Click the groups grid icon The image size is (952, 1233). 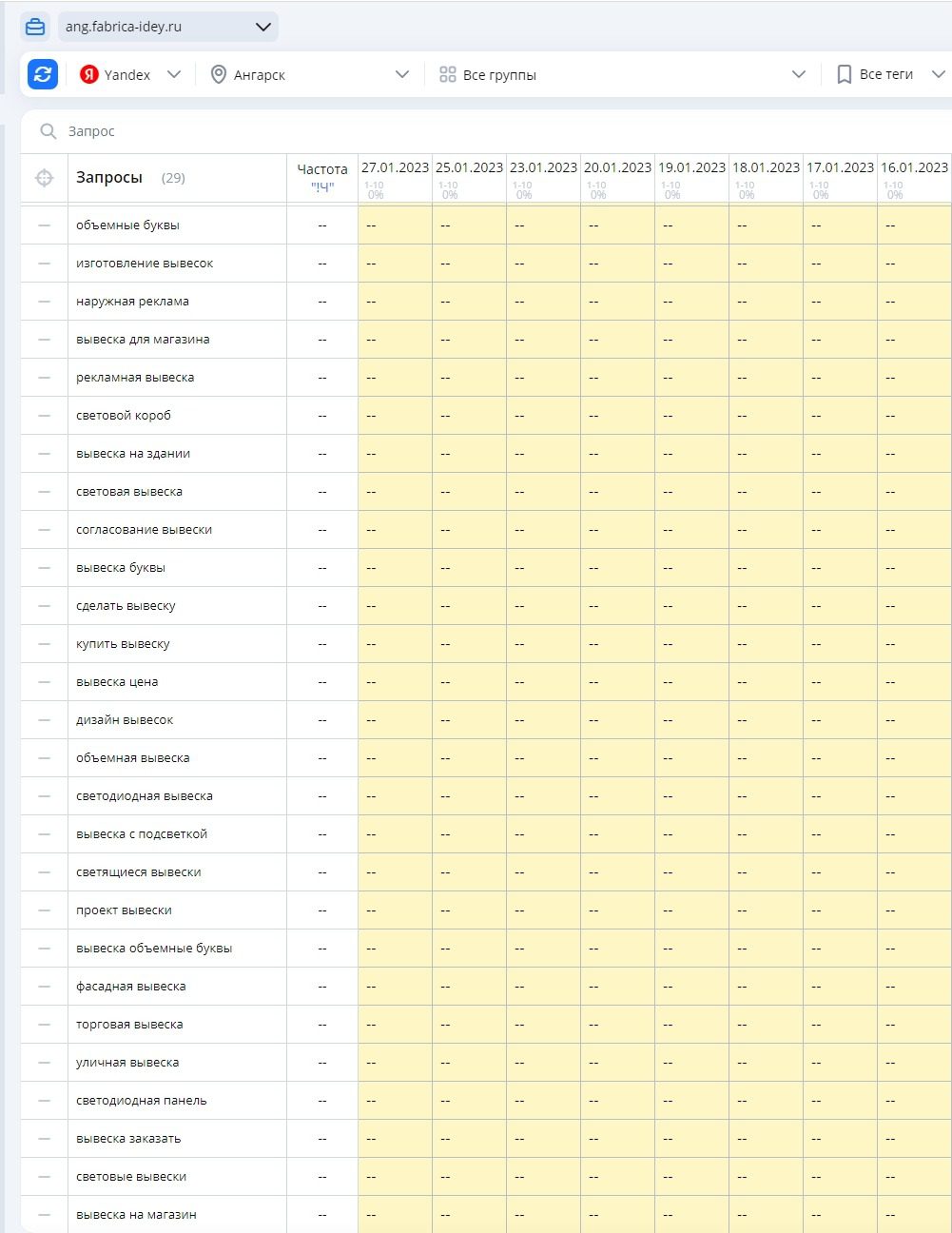pyautogui.click(x=448, y=74)
